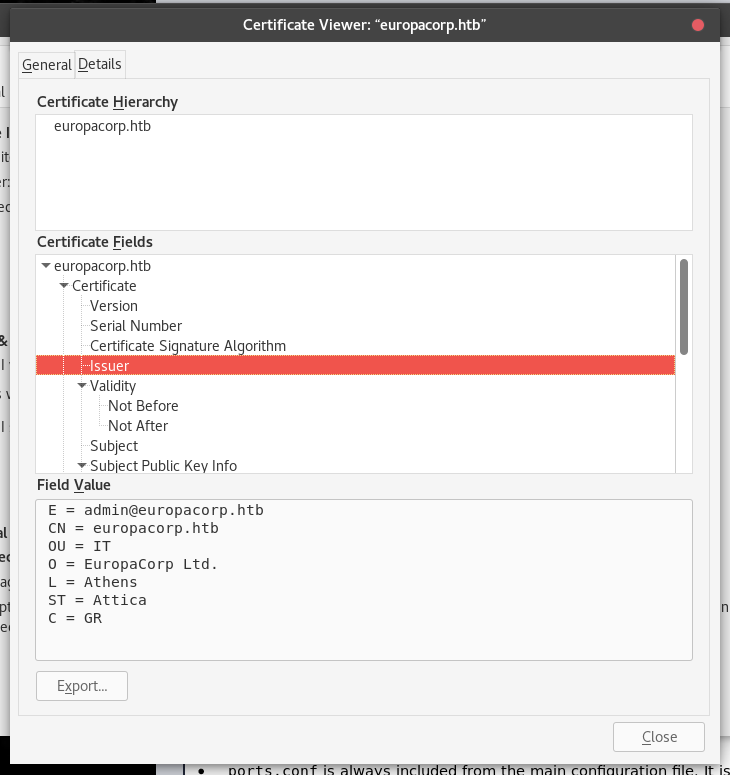Click the C = GR line
The image size is (730, 775).
pos(75,618)
